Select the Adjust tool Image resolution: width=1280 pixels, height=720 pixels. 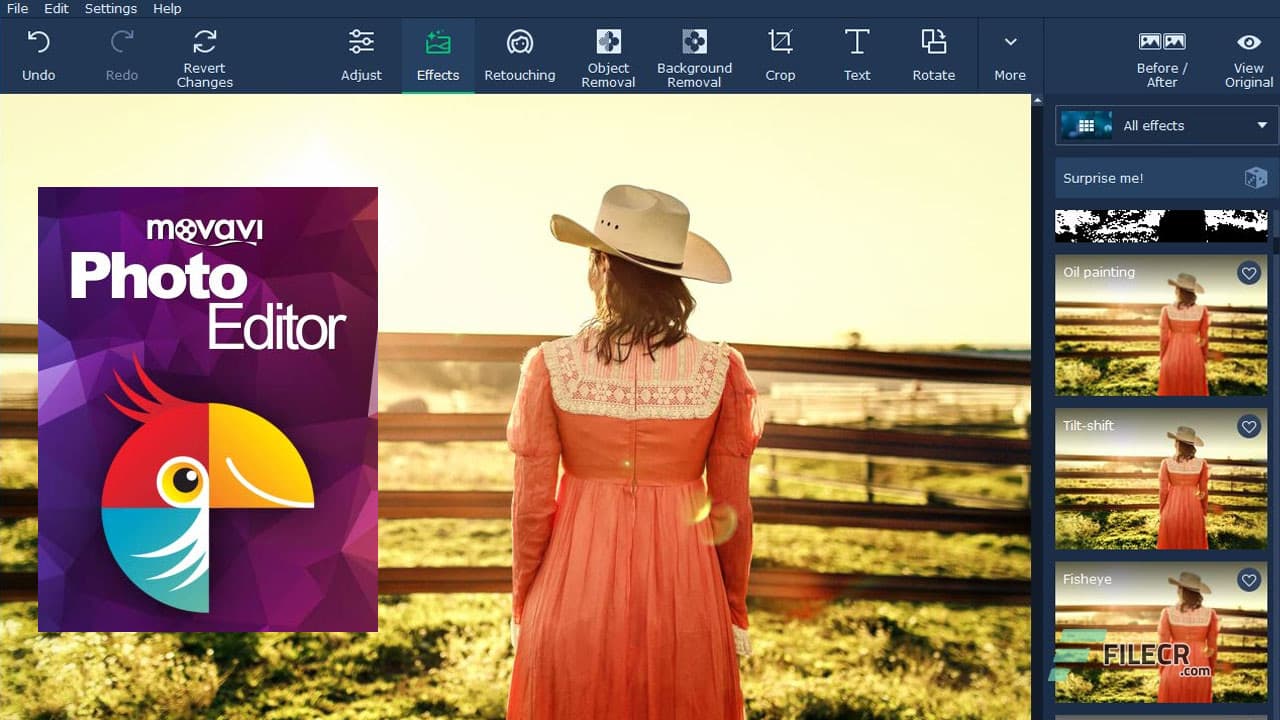tap(361, 55)
